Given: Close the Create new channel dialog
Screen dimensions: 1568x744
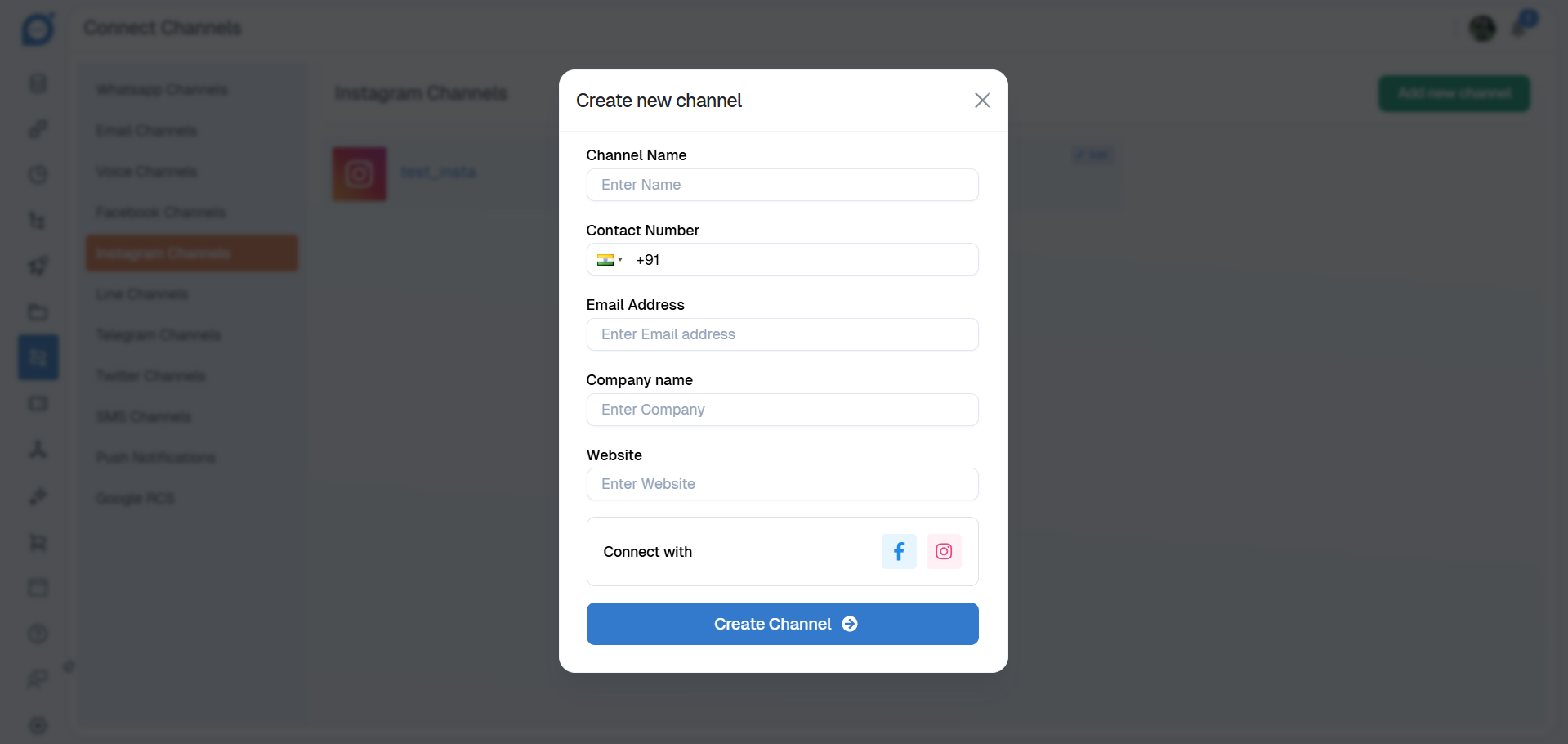Looking at the screenshot, I should 982,100.
